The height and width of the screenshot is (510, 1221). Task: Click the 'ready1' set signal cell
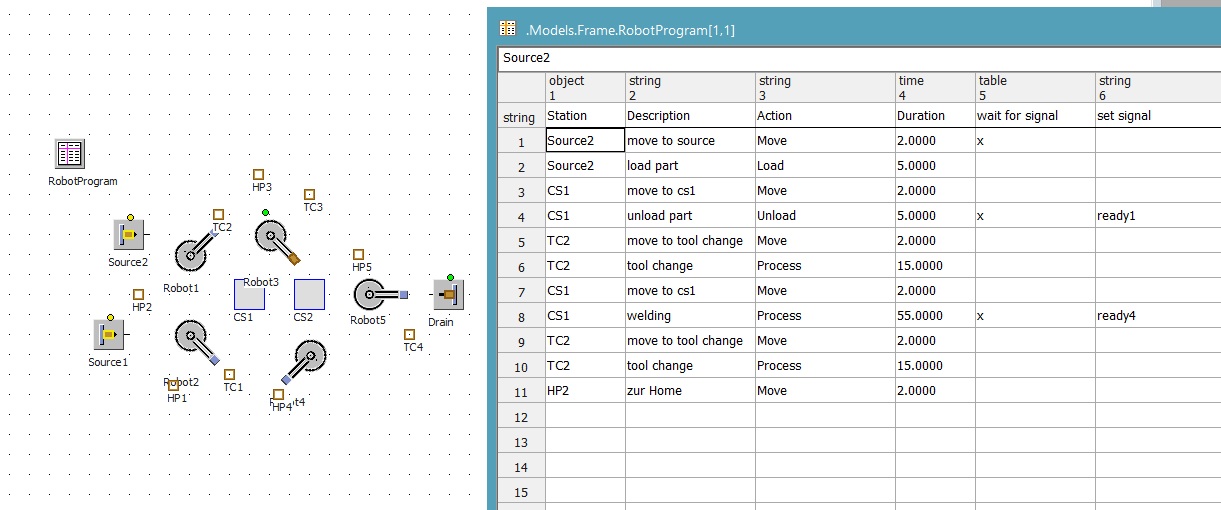[1157, 216]
